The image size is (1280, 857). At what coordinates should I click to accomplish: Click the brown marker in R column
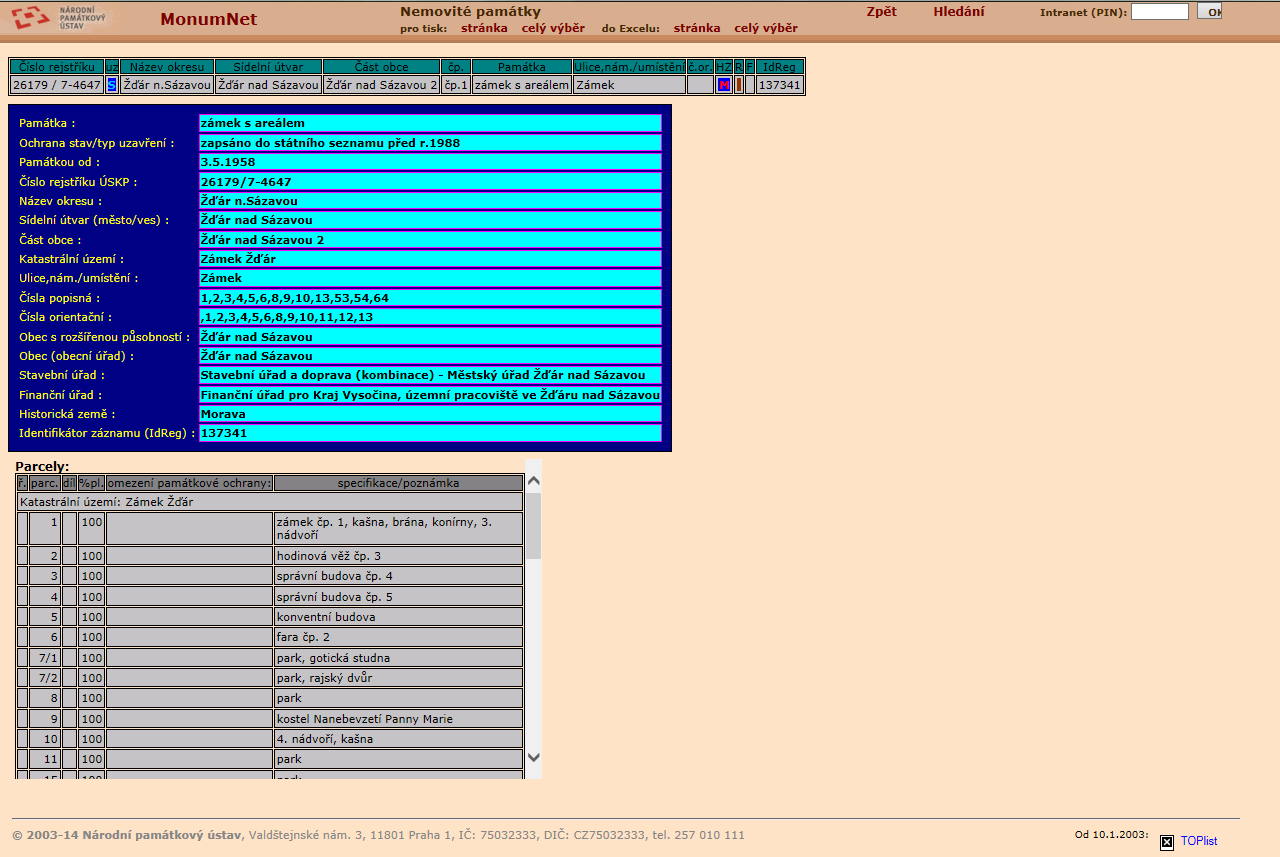coord(739,85)
